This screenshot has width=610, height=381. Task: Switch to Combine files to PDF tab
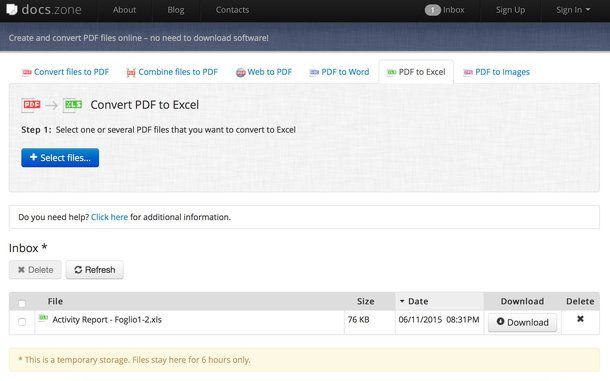point(172,72)
